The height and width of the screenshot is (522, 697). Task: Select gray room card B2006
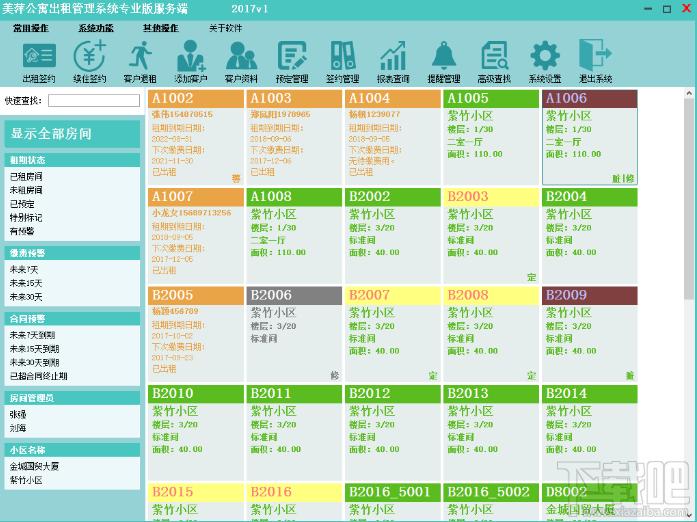[294, 334]
